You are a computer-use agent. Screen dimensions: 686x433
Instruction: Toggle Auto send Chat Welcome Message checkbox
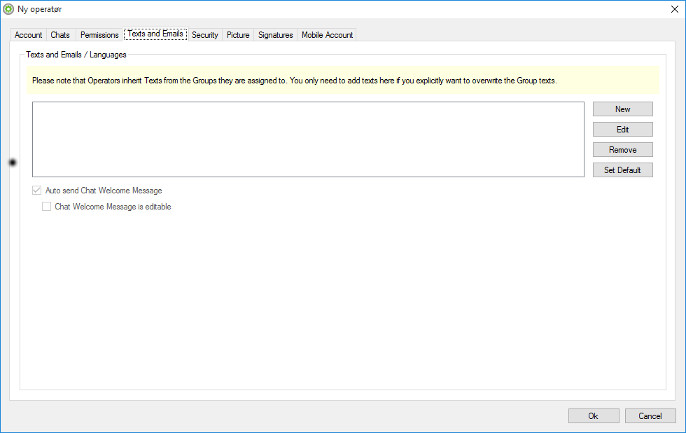coord(37,190)
